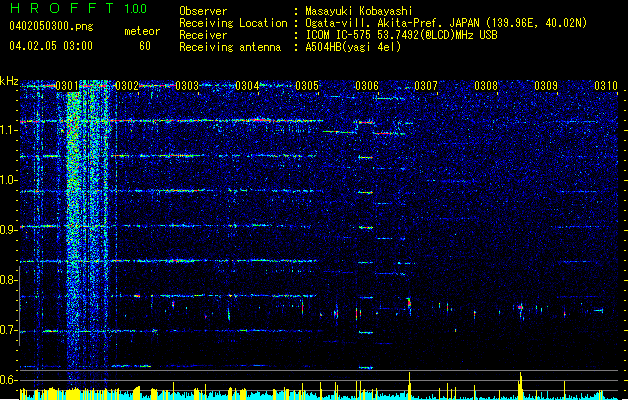
Task: Click the 1.1 kHz axis label
Action: point(9,130)
